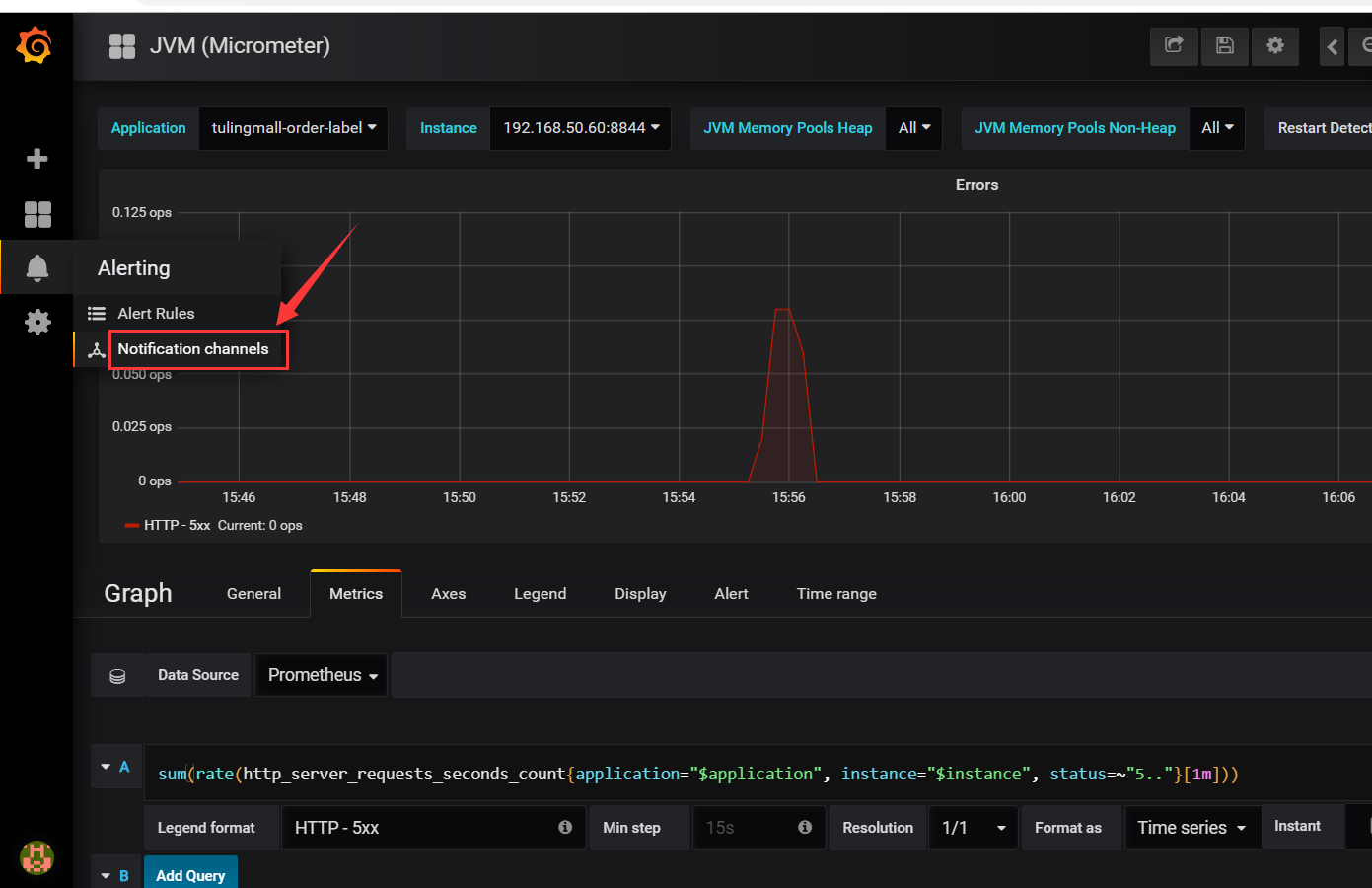The width and height of the screenshot is (1372, 888).
Task: Open the JVM Memory Pools Non-Heap All dropdown
Action: coord(1217,128)
